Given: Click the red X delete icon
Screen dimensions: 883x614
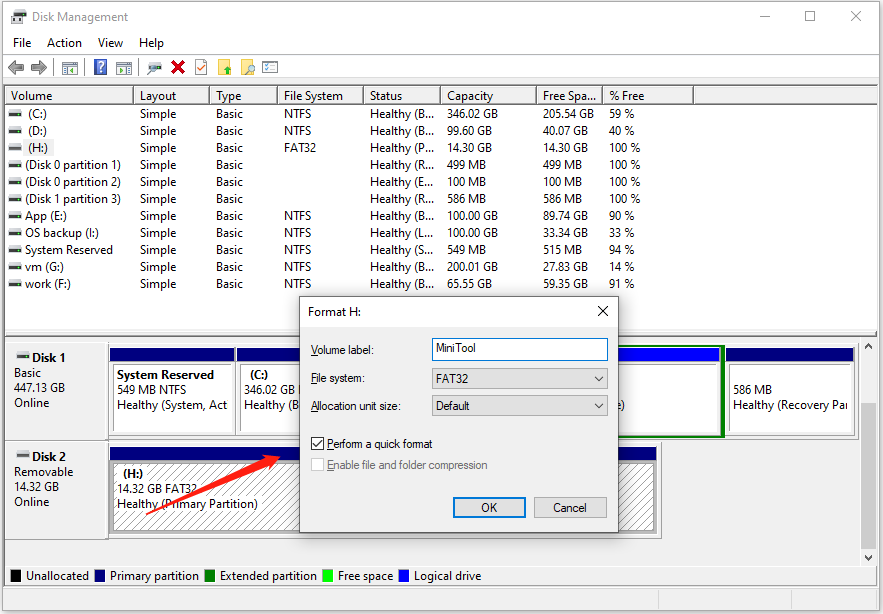Looking at the screenshot, I should coord(178,67).
